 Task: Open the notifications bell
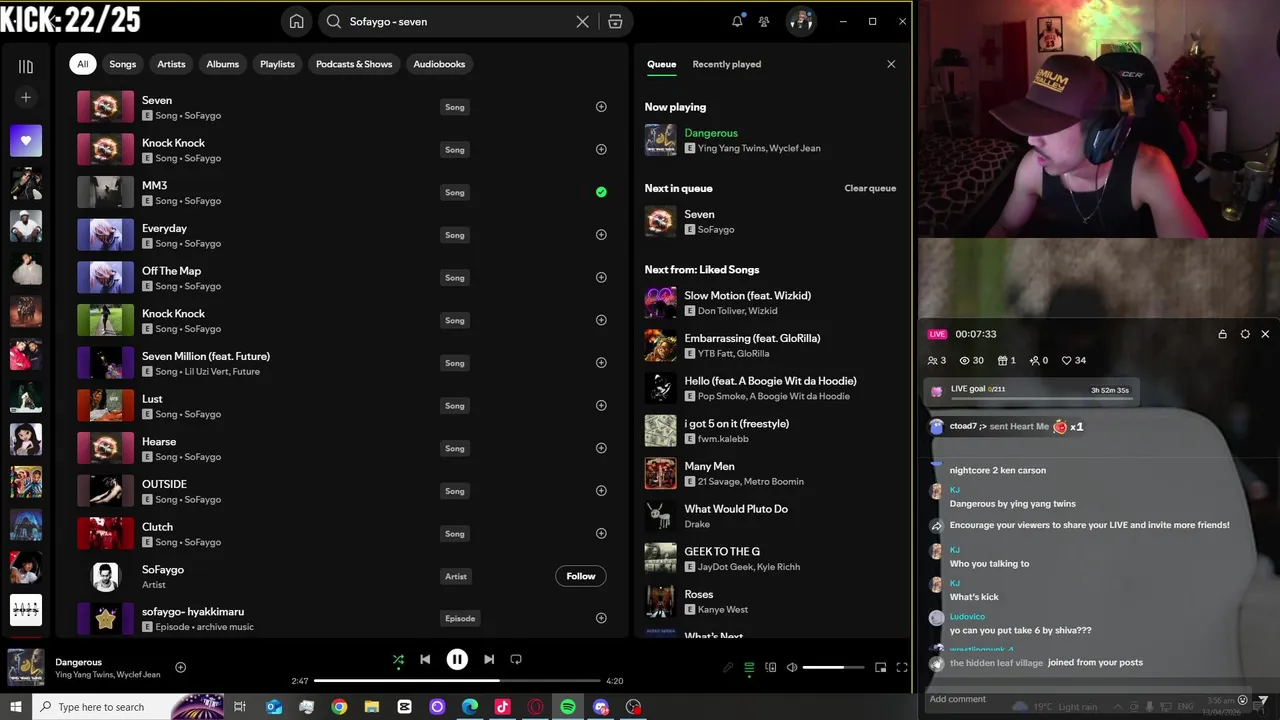(737, 21)
